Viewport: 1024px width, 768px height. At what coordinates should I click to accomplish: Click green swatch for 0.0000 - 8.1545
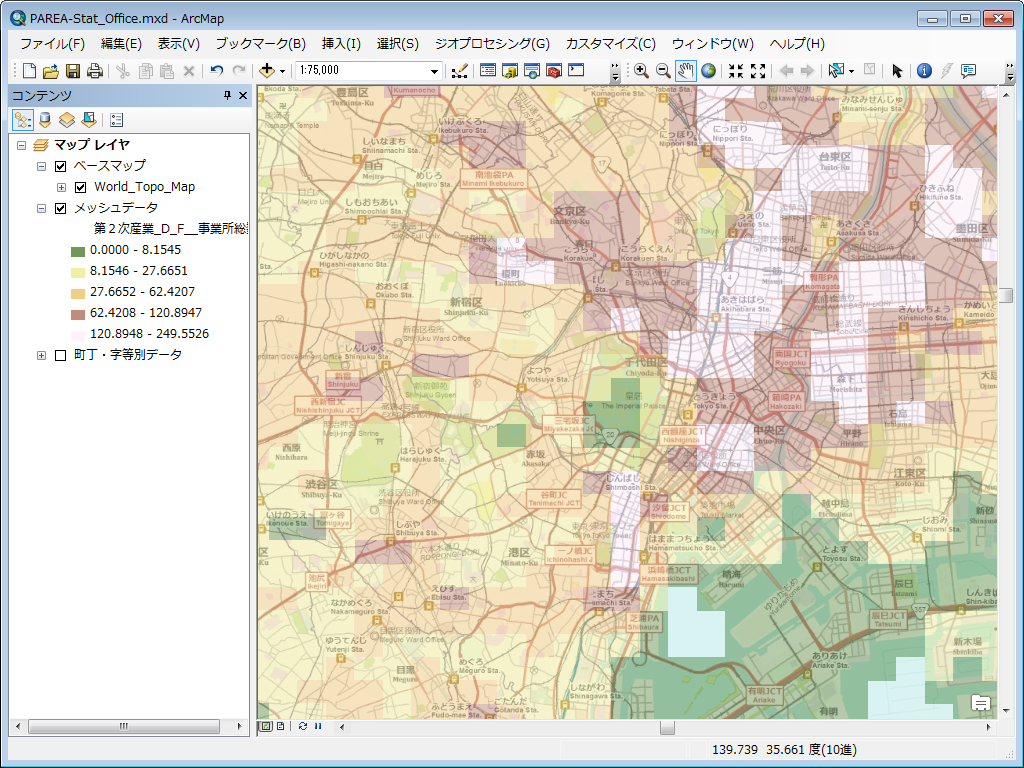(x=78, y=251)
